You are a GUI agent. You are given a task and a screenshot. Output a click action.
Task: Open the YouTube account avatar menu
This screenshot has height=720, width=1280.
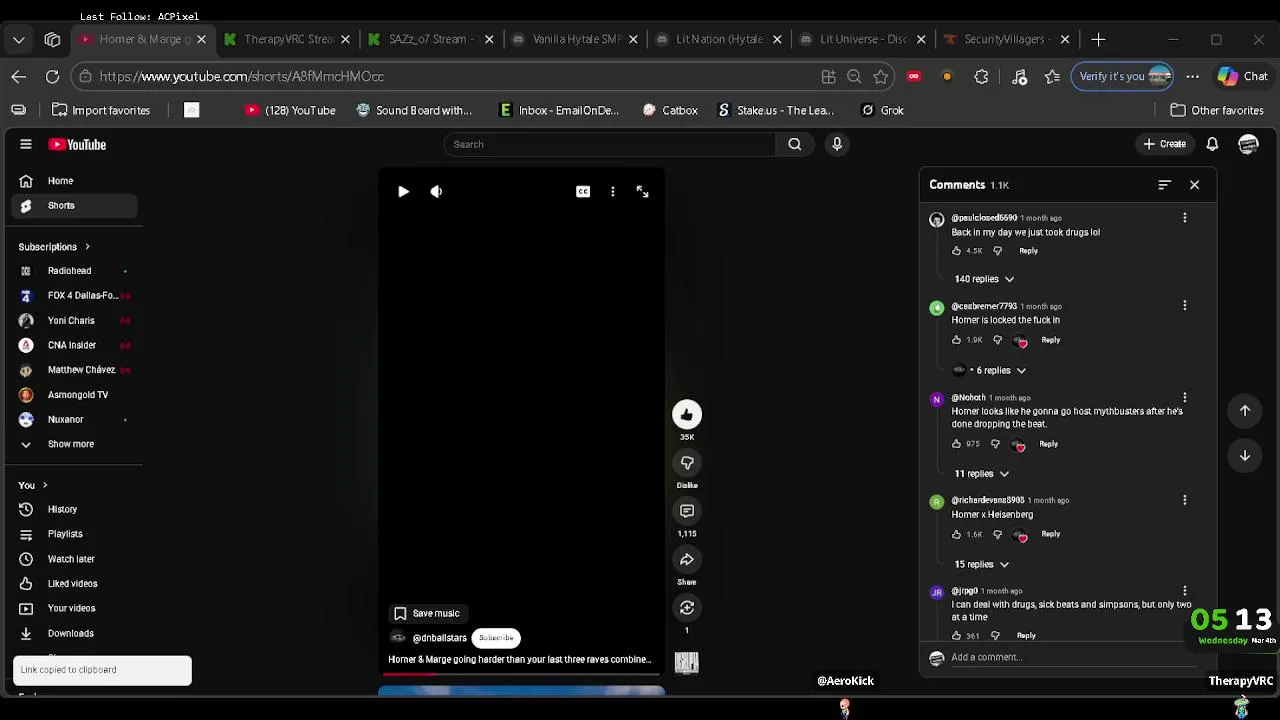pyautogui.click(x=1248, y=145)
